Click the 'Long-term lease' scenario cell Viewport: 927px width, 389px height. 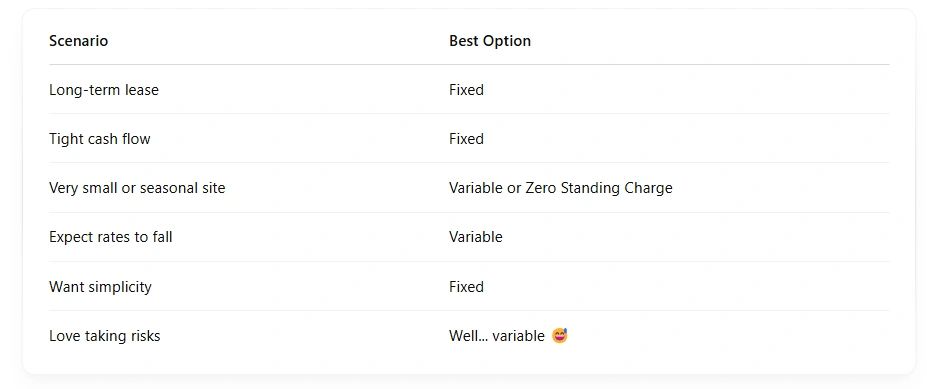pyautogui.click(x=103, y=90)
